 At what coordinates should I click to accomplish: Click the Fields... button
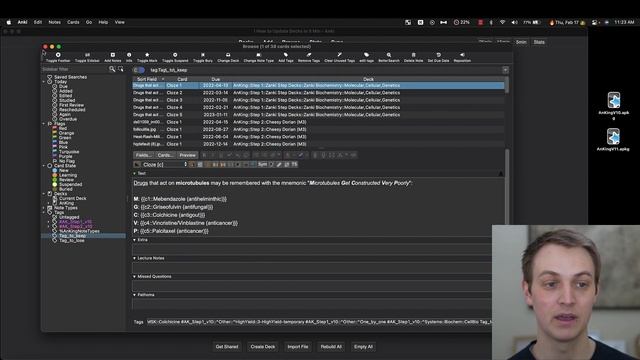(144, 155)
